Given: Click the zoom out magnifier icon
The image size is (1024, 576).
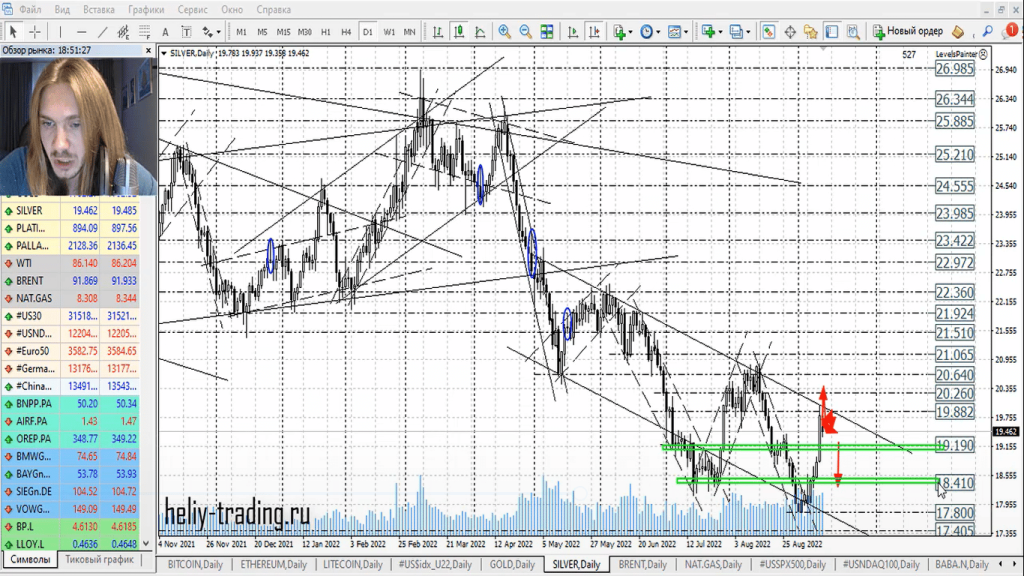Looking at the screenshot, I should [x=526, y=31].
